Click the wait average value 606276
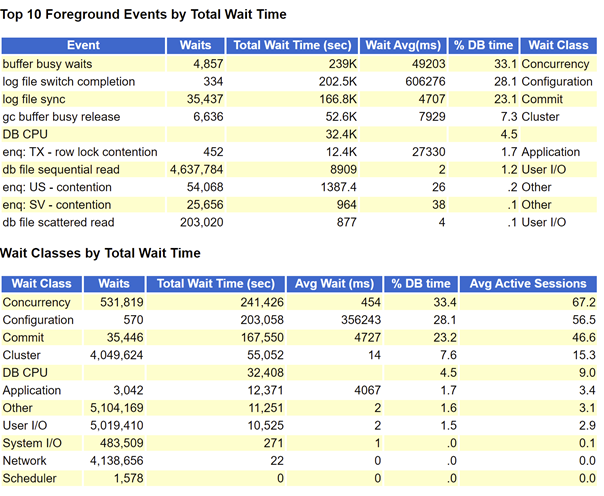 tap(425, 82)
